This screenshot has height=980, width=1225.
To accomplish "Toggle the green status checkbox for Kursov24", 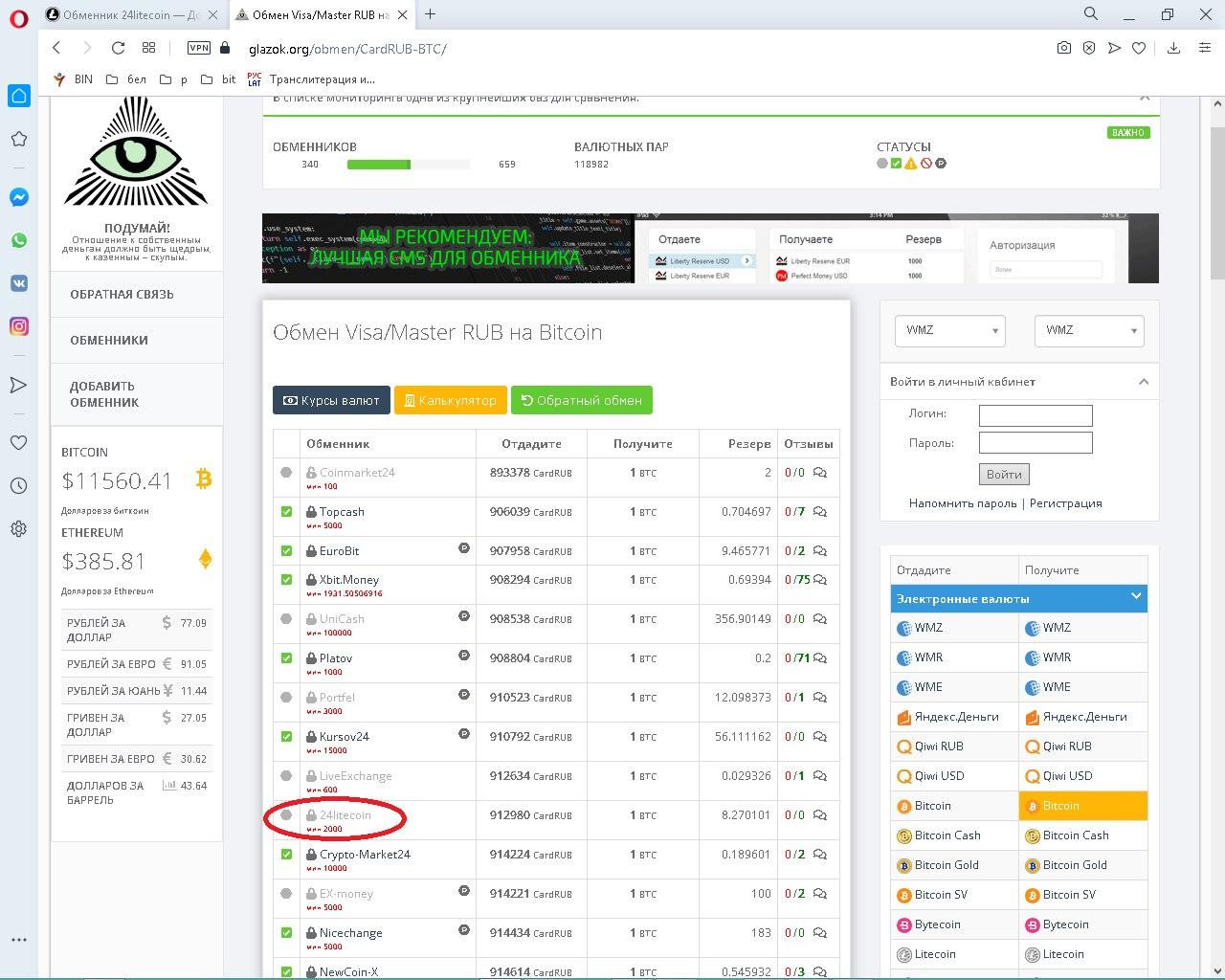I will [x=286, y=737].
